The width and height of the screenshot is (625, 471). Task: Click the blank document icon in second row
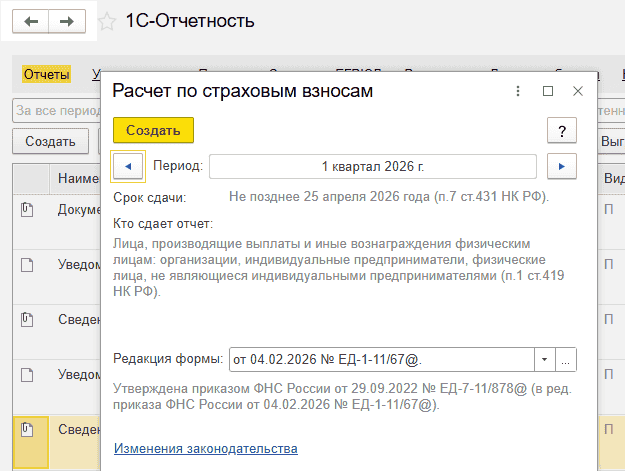[28, 264]
